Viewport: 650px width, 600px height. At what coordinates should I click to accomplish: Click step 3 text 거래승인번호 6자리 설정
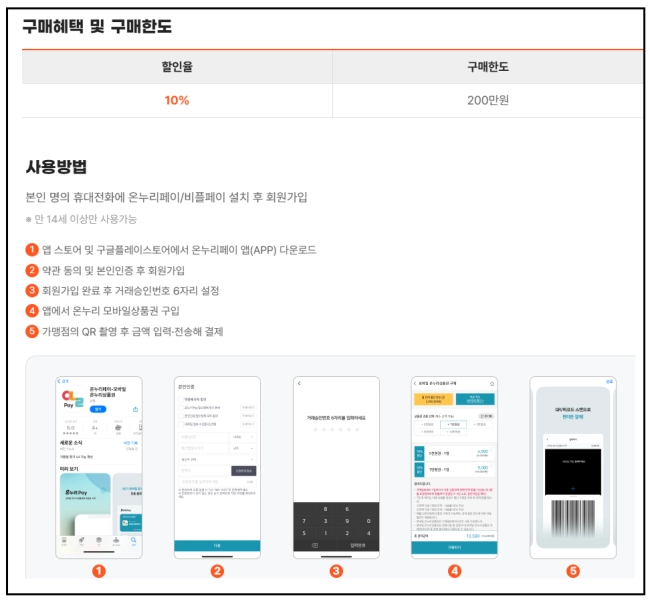(x=131, y=291)
